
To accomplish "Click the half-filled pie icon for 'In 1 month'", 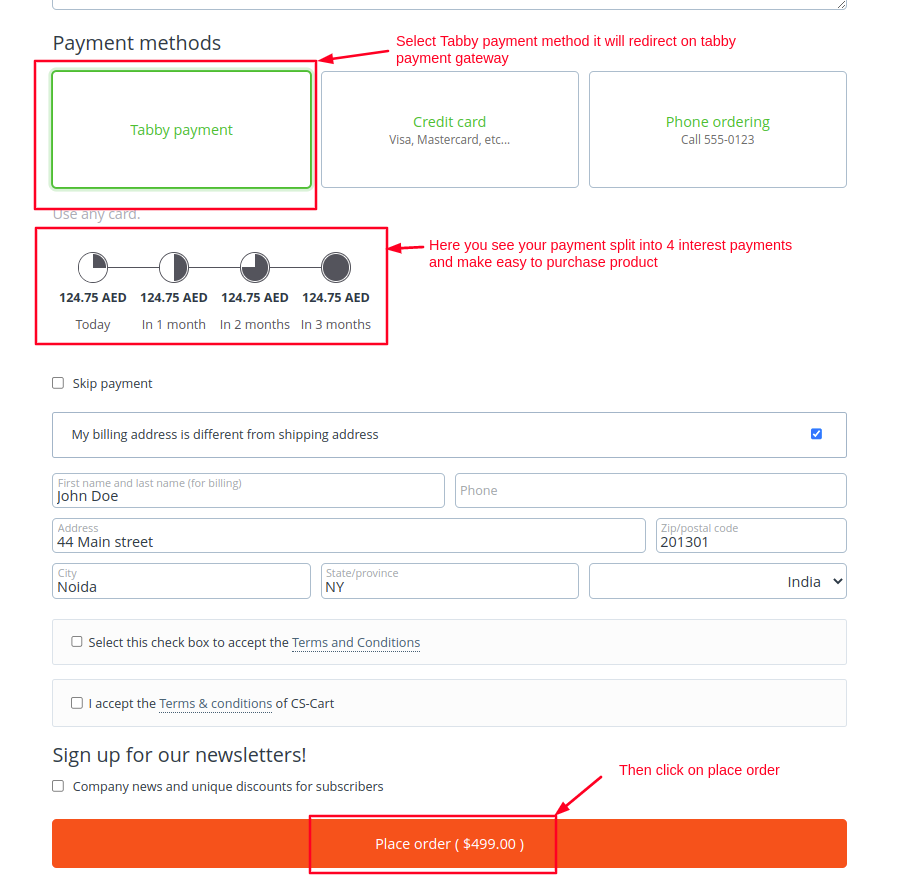I will (x=174, y=267).
